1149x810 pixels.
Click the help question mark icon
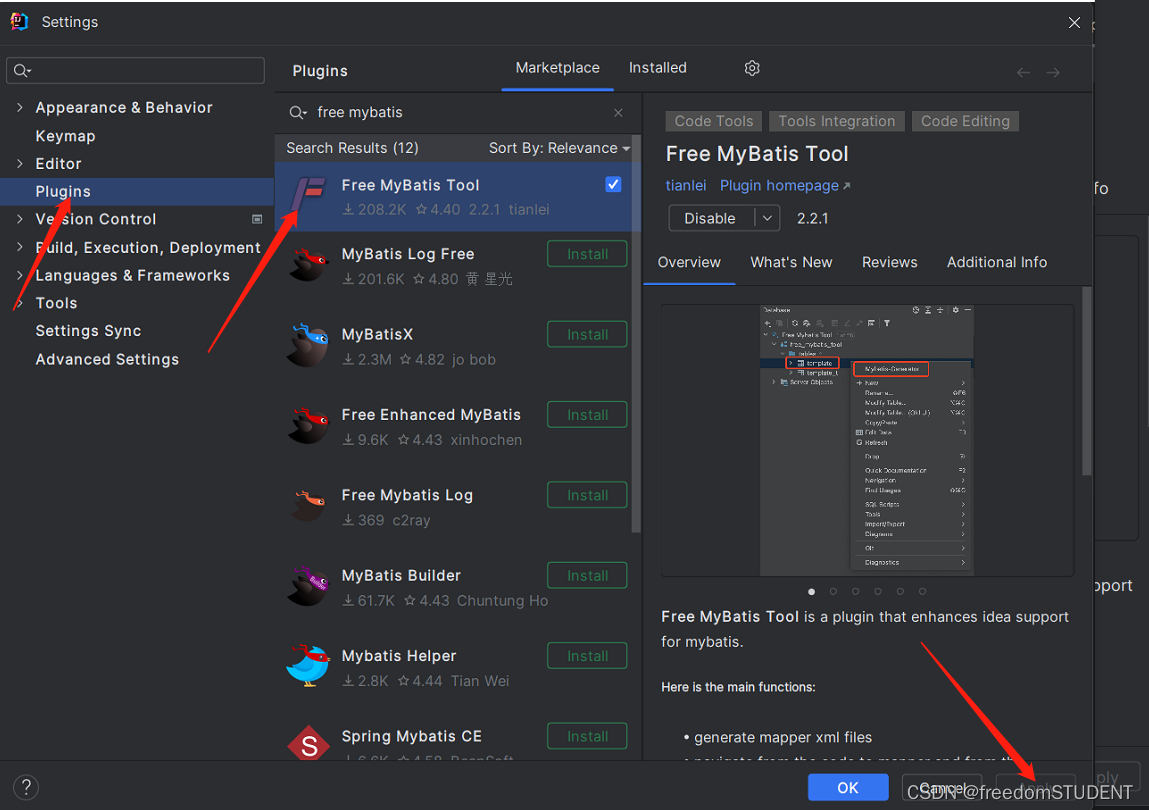pos(25,787)
